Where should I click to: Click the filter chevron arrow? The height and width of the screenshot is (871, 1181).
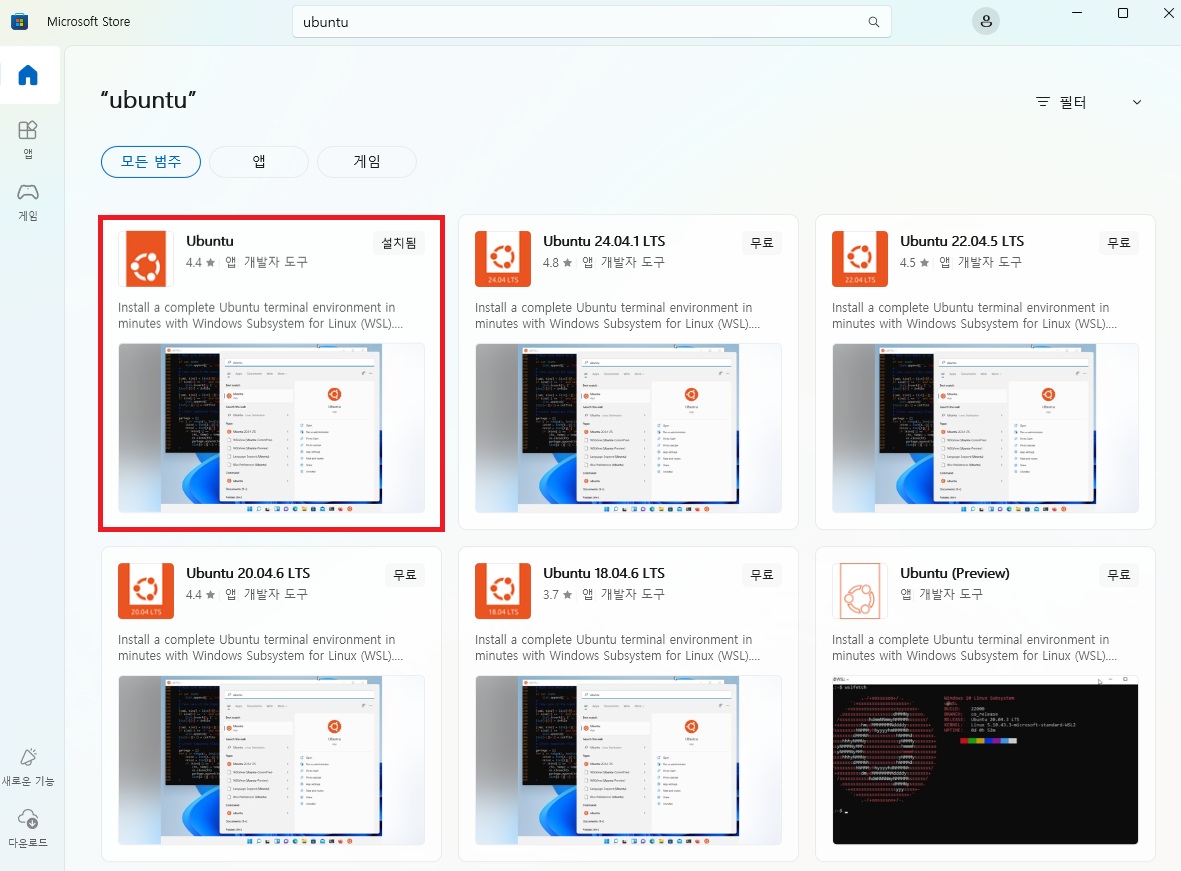click(1137, 102)
